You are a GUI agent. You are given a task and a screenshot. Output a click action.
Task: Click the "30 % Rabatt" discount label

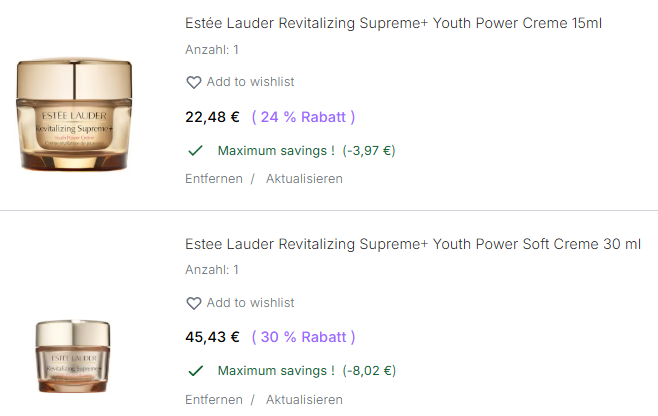pos(303,337)
